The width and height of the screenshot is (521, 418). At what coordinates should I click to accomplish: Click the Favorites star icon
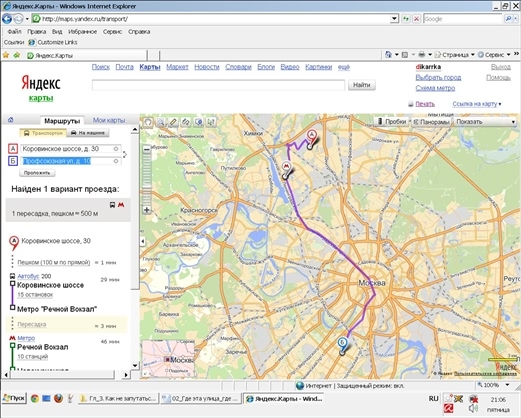tap(6, 55)
